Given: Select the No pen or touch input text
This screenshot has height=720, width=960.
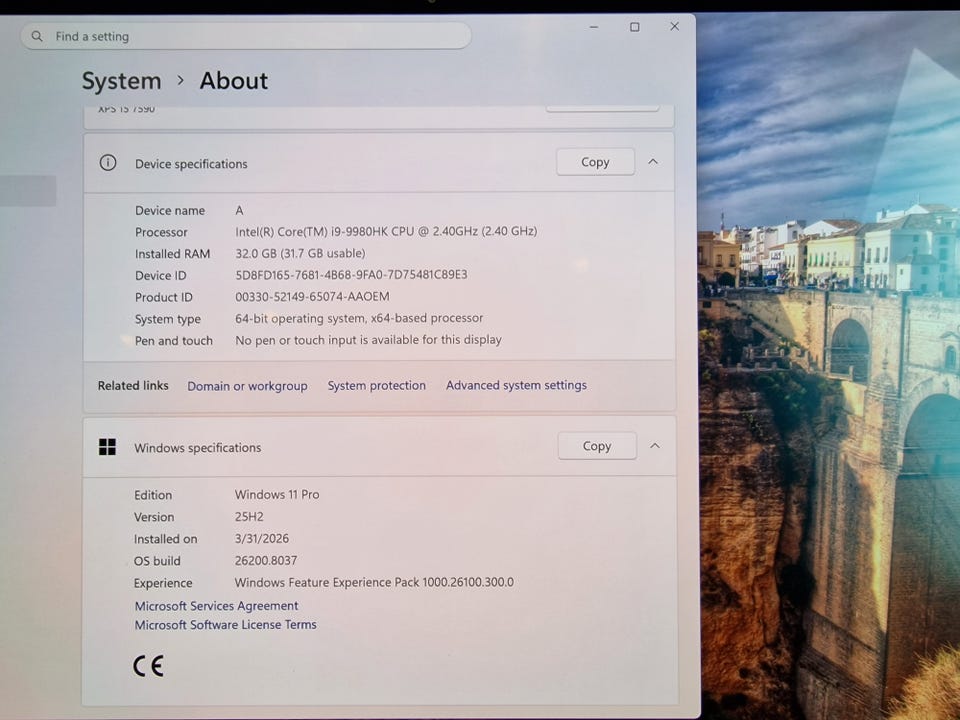Looking at the screenshot, I should [369, 340].
